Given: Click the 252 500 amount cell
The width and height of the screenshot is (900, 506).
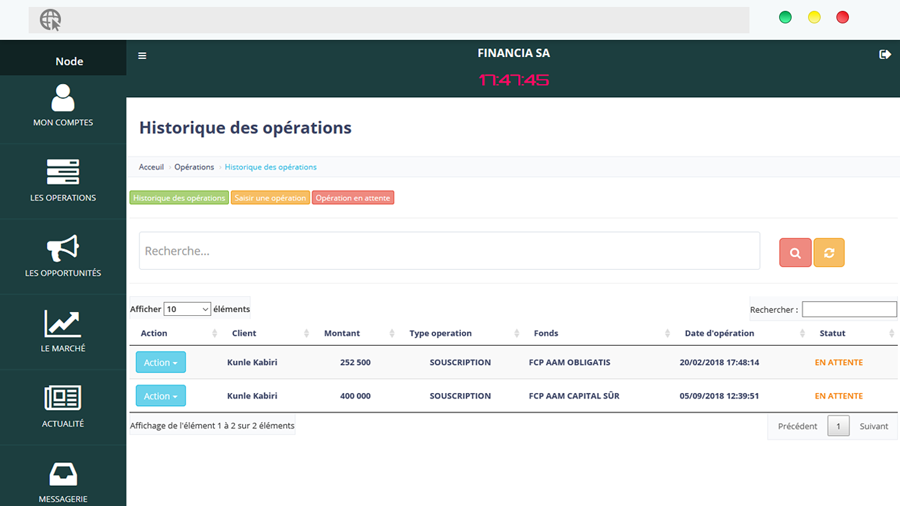Looking at the screenshot, I should point(355,363).
